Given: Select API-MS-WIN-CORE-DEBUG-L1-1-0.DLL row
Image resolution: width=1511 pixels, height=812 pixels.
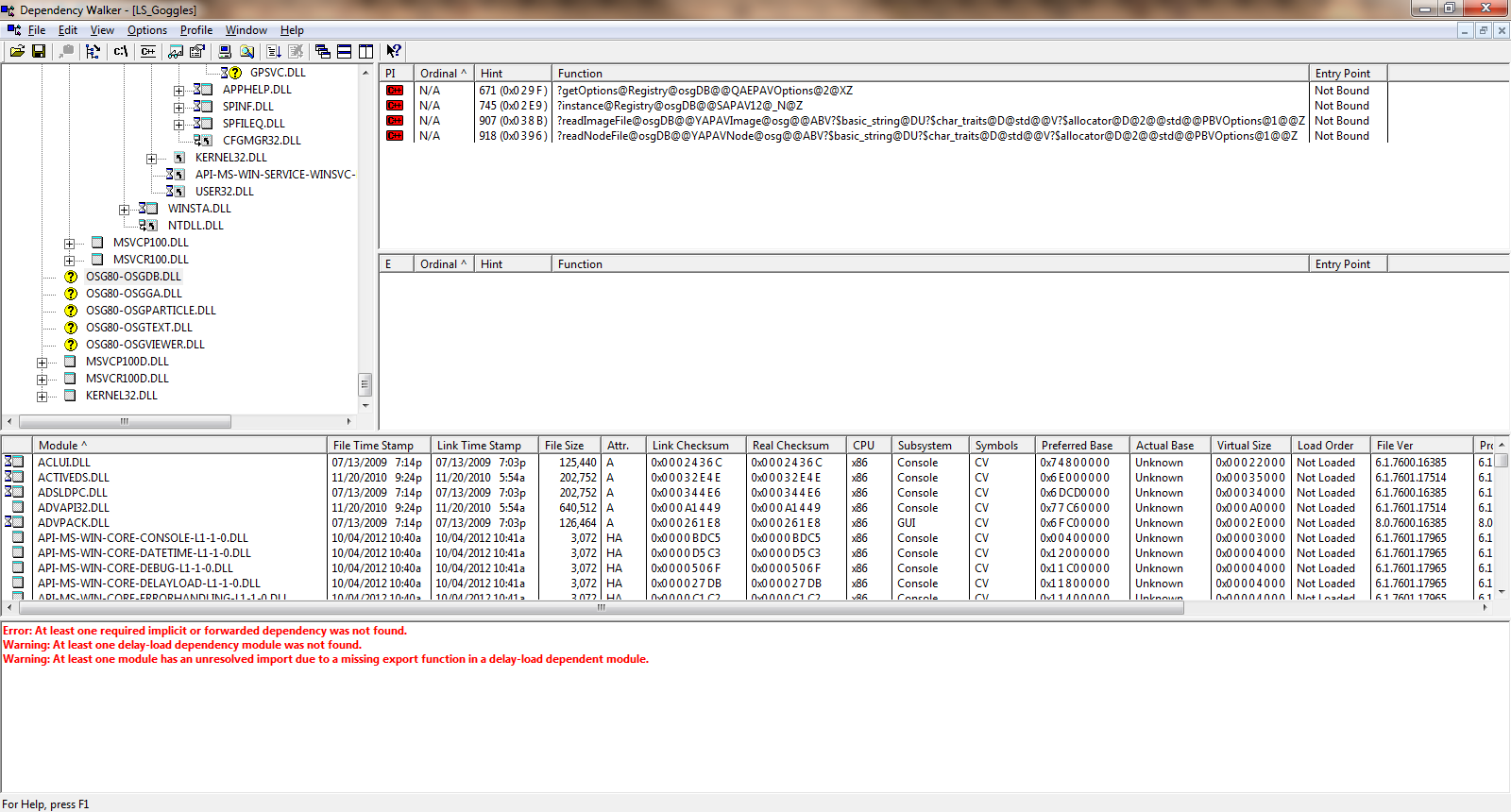Looking at the screenshot, I should 135,567.
